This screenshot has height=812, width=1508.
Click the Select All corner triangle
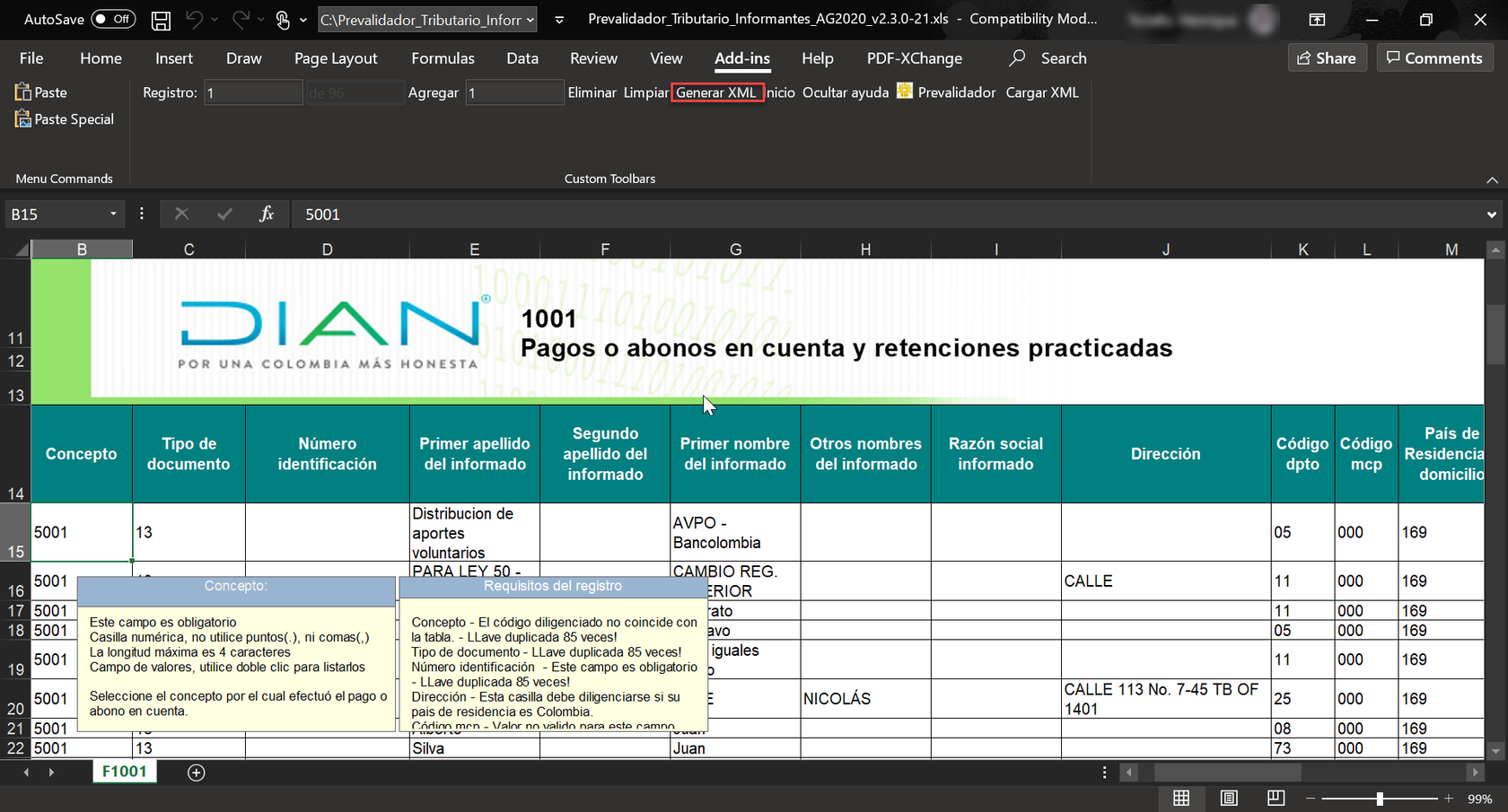pos(22,249)
